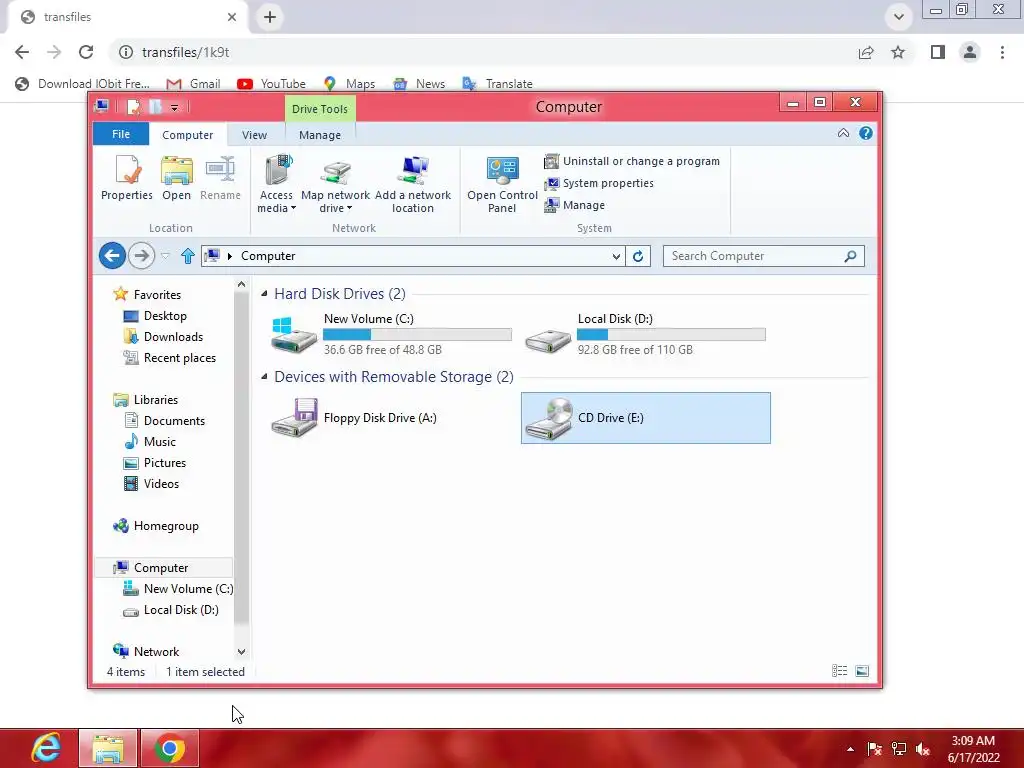Click navigation pane scroll up arrow

click(241, 284)
